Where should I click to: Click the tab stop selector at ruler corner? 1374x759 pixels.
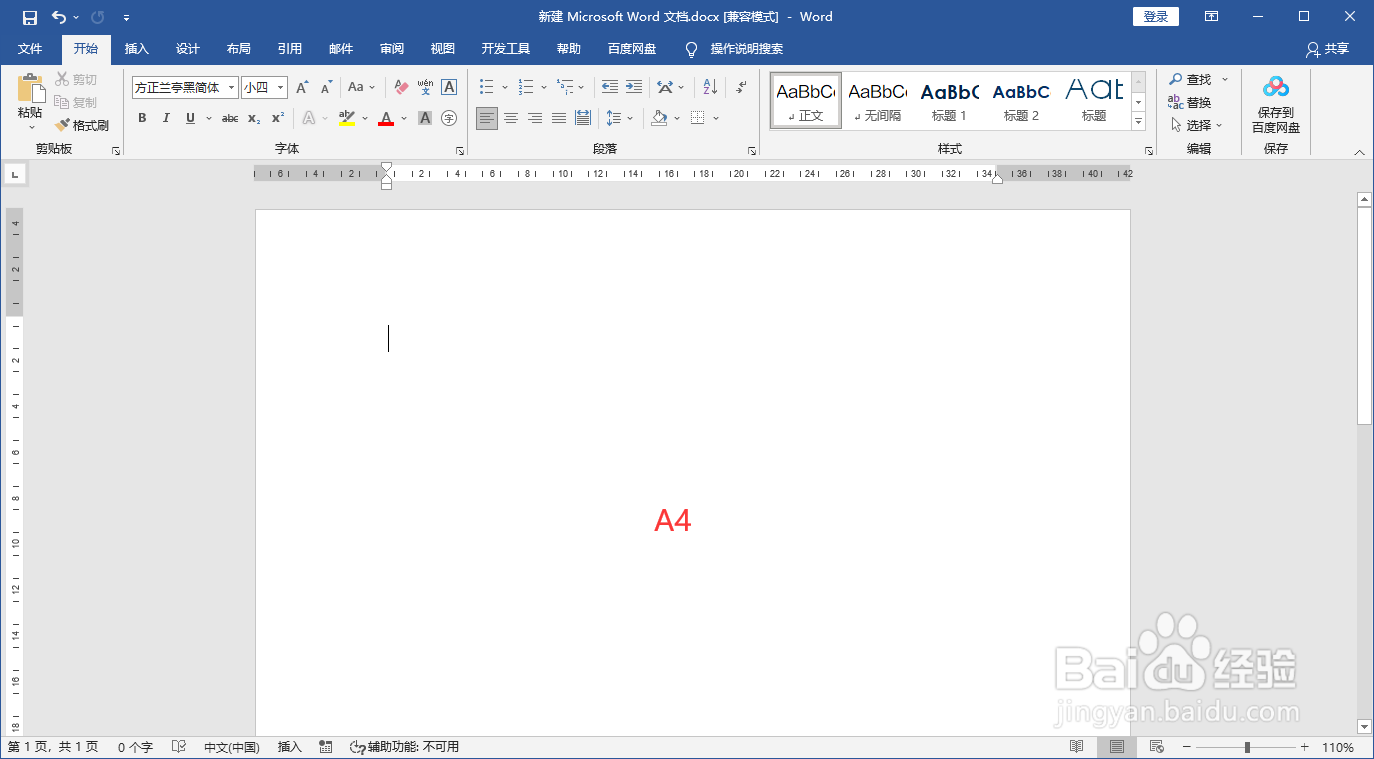[15, 175]
